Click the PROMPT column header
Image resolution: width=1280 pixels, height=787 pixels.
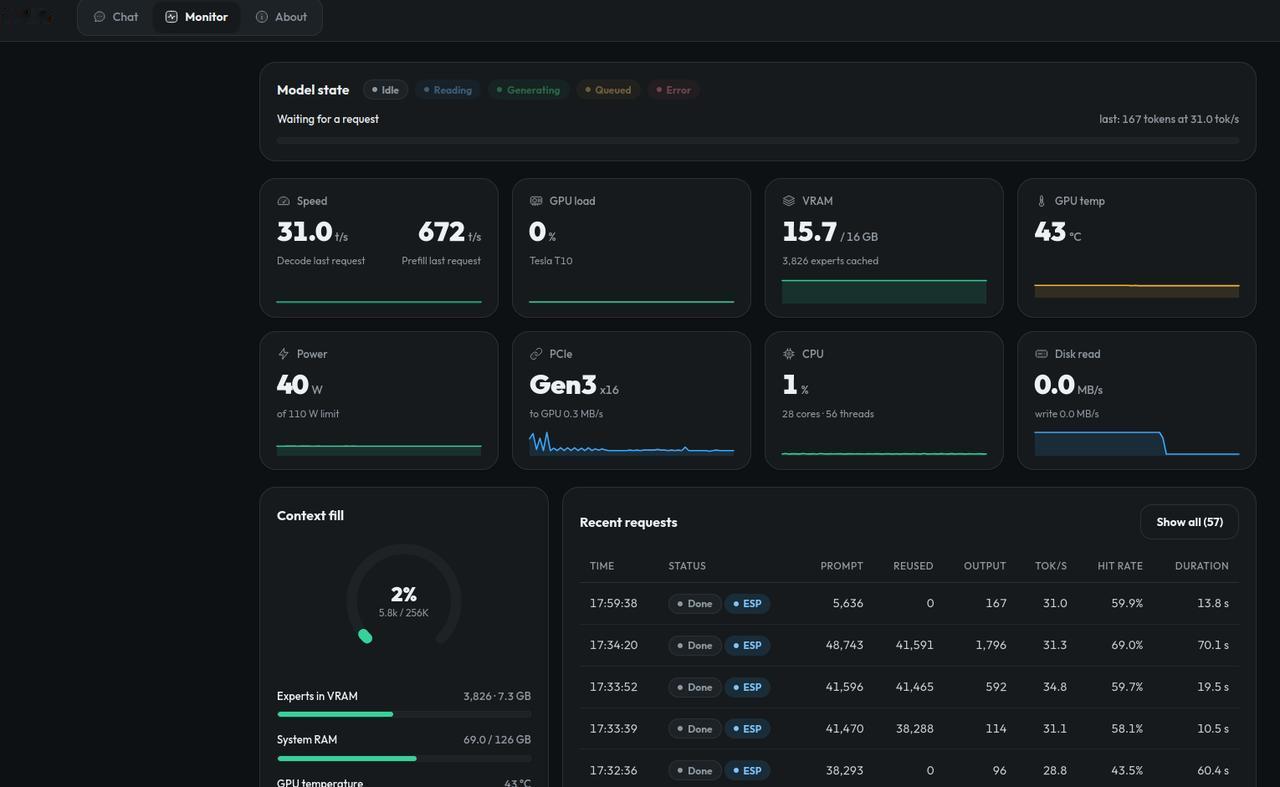point(842,566)
